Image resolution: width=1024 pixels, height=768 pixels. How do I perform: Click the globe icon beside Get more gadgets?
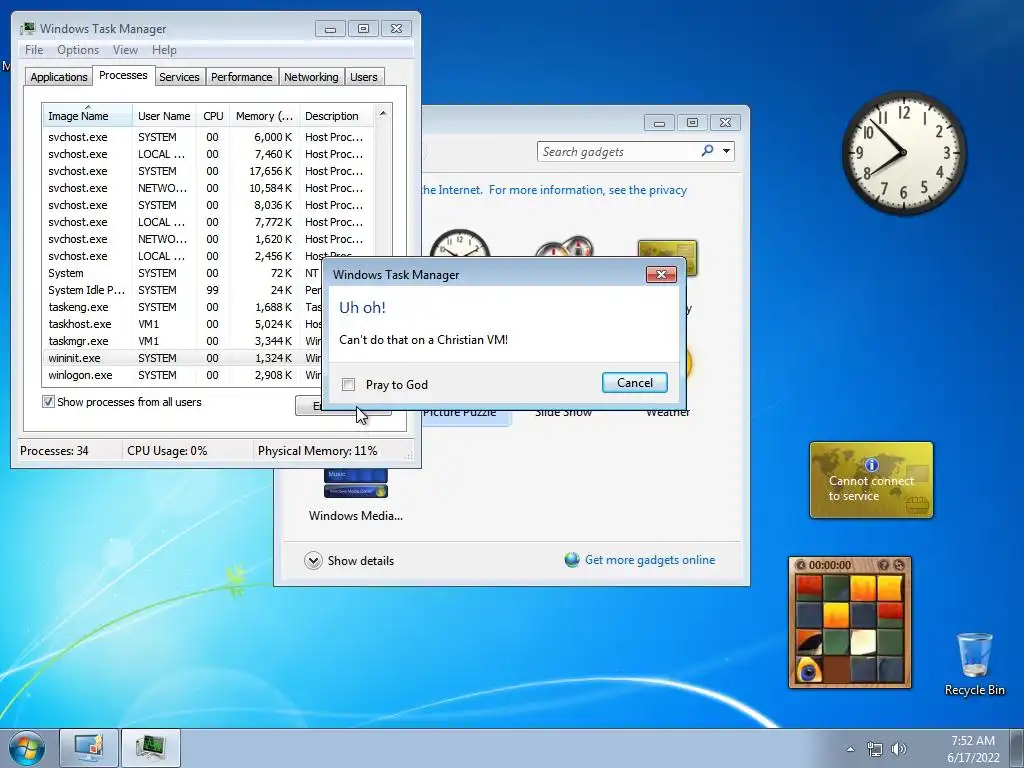pyautogui.click(x=572, y=560)
